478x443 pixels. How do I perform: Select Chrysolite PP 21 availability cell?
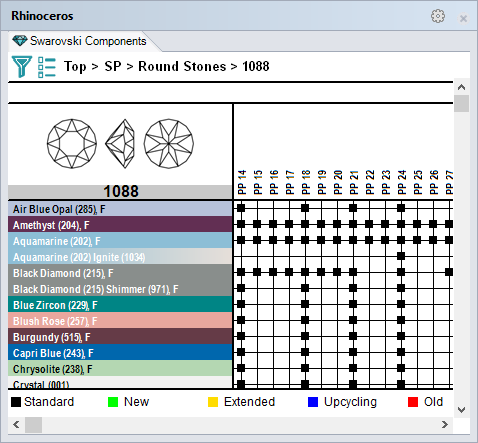pos(353,368)
